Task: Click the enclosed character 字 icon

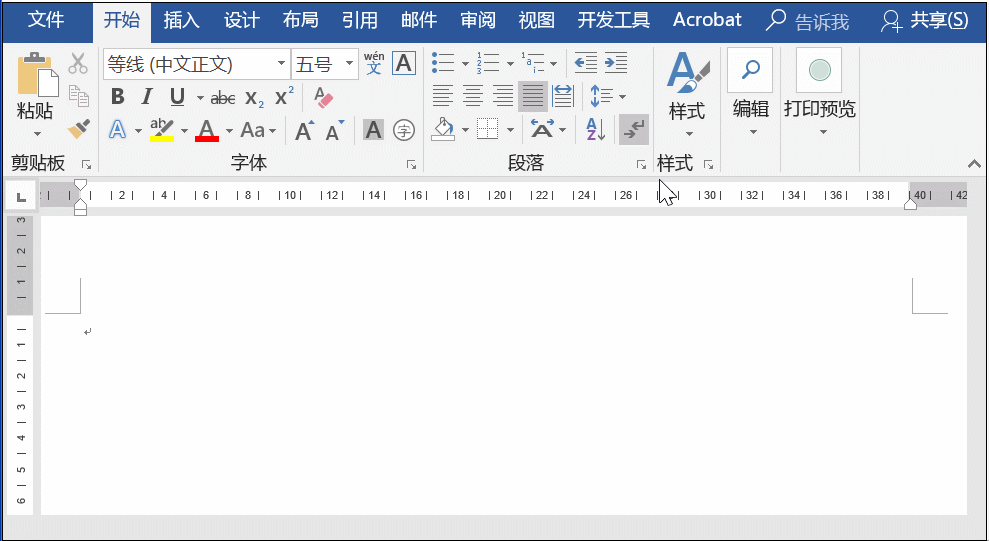Action: (x=404, y=131)
